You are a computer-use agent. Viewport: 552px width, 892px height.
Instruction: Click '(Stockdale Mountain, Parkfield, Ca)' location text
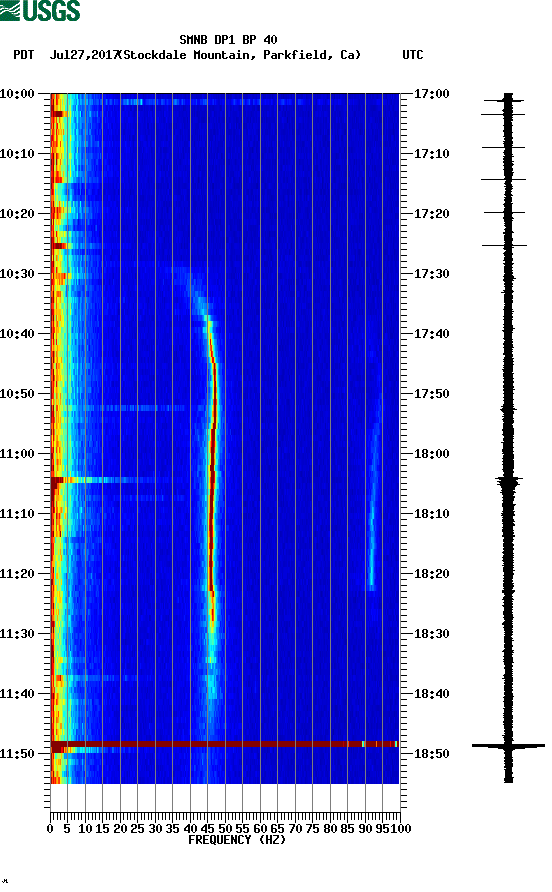(x=240, y=55)
